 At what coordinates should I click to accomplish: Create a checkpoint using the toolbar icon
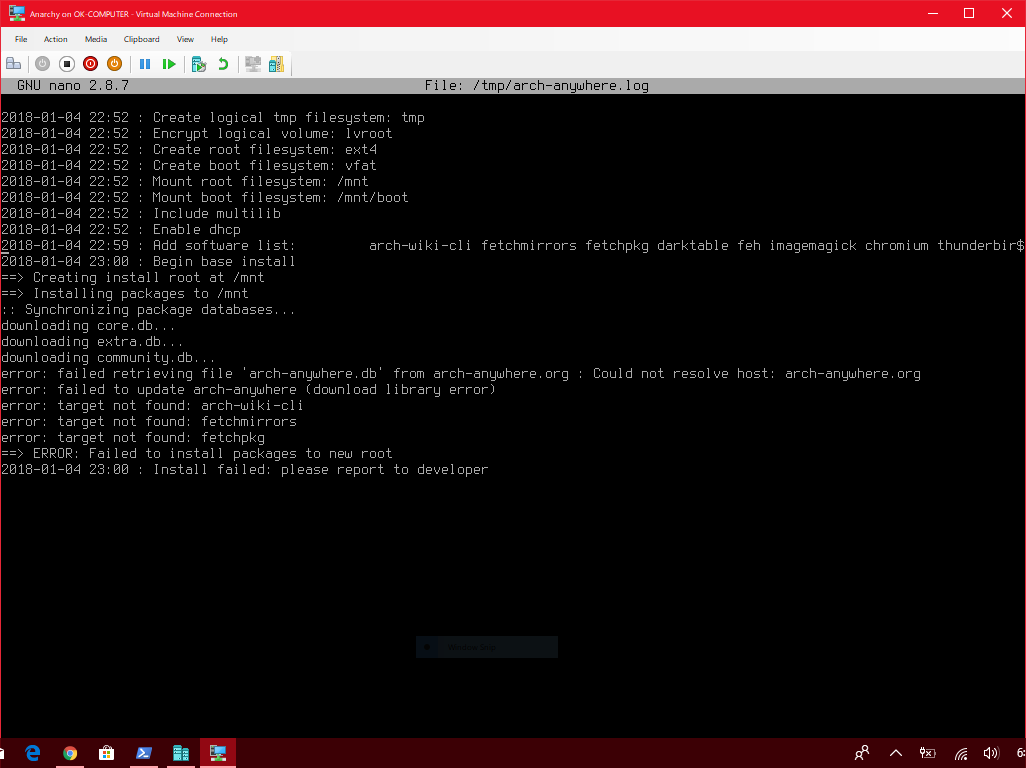[199, 64]
